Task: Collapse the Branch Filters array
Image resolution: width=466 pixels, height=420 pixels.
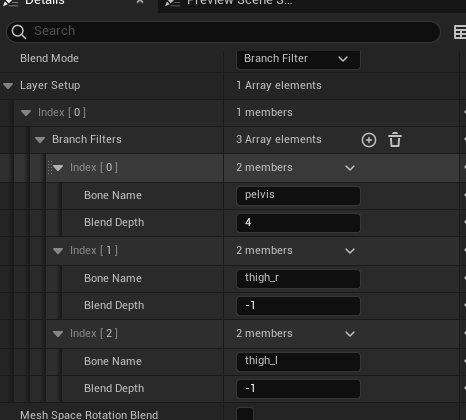Action: coord(40,140)
